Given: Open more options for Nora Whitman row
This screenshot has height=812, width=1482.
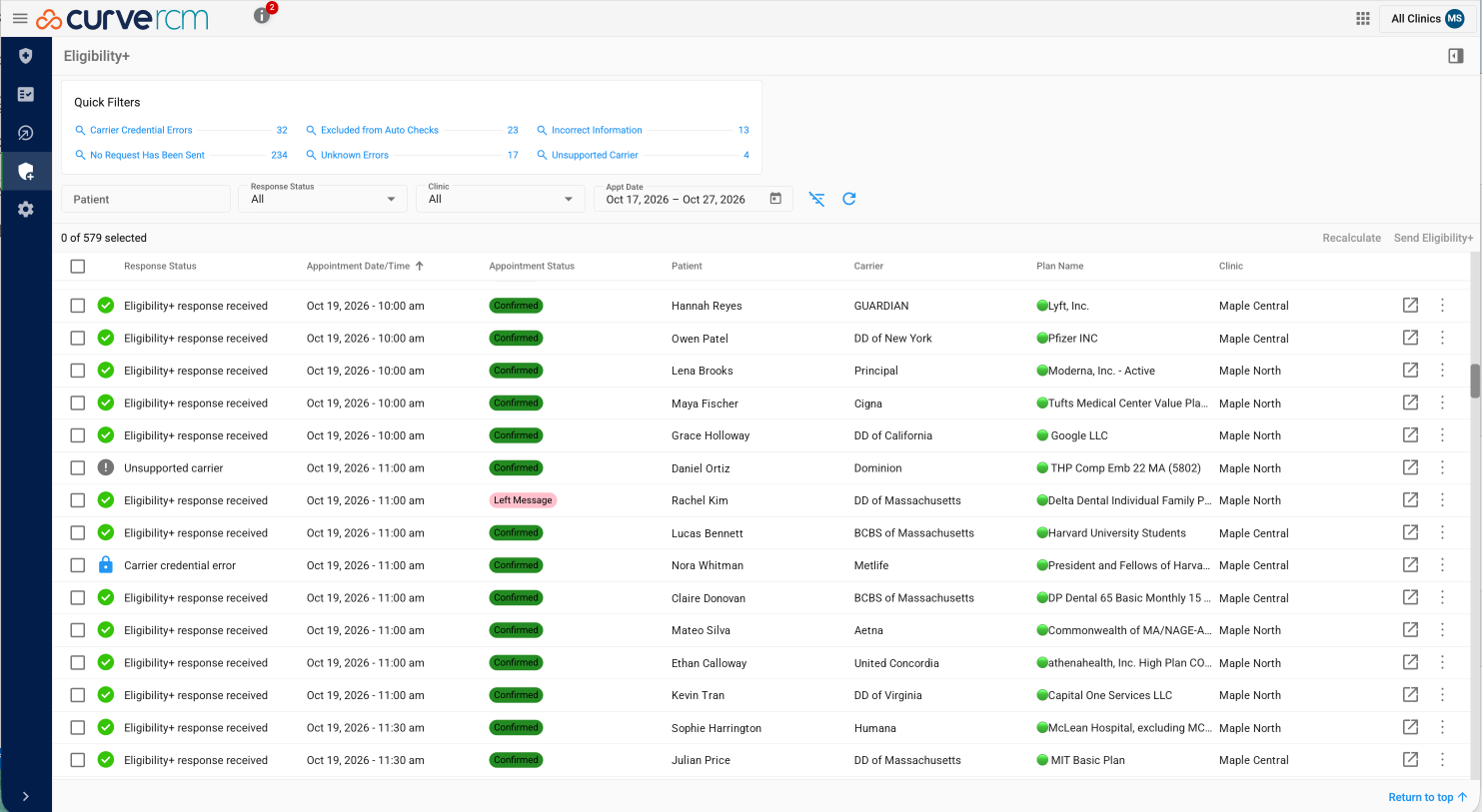Looking at the screenshot, I should 1442,565.
